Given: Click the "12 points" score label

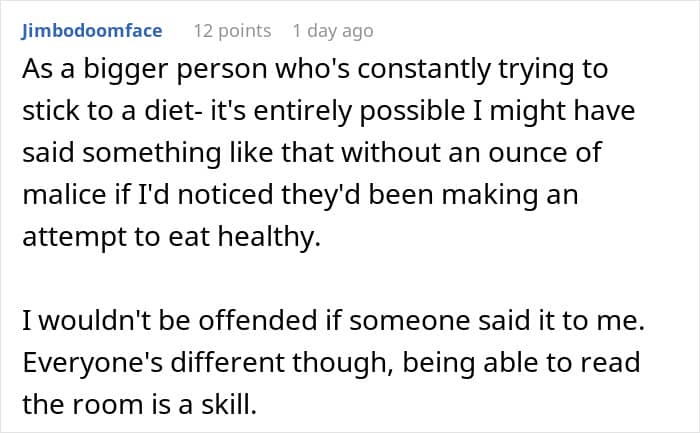Looking at the screenshot, I should [231, 31].
